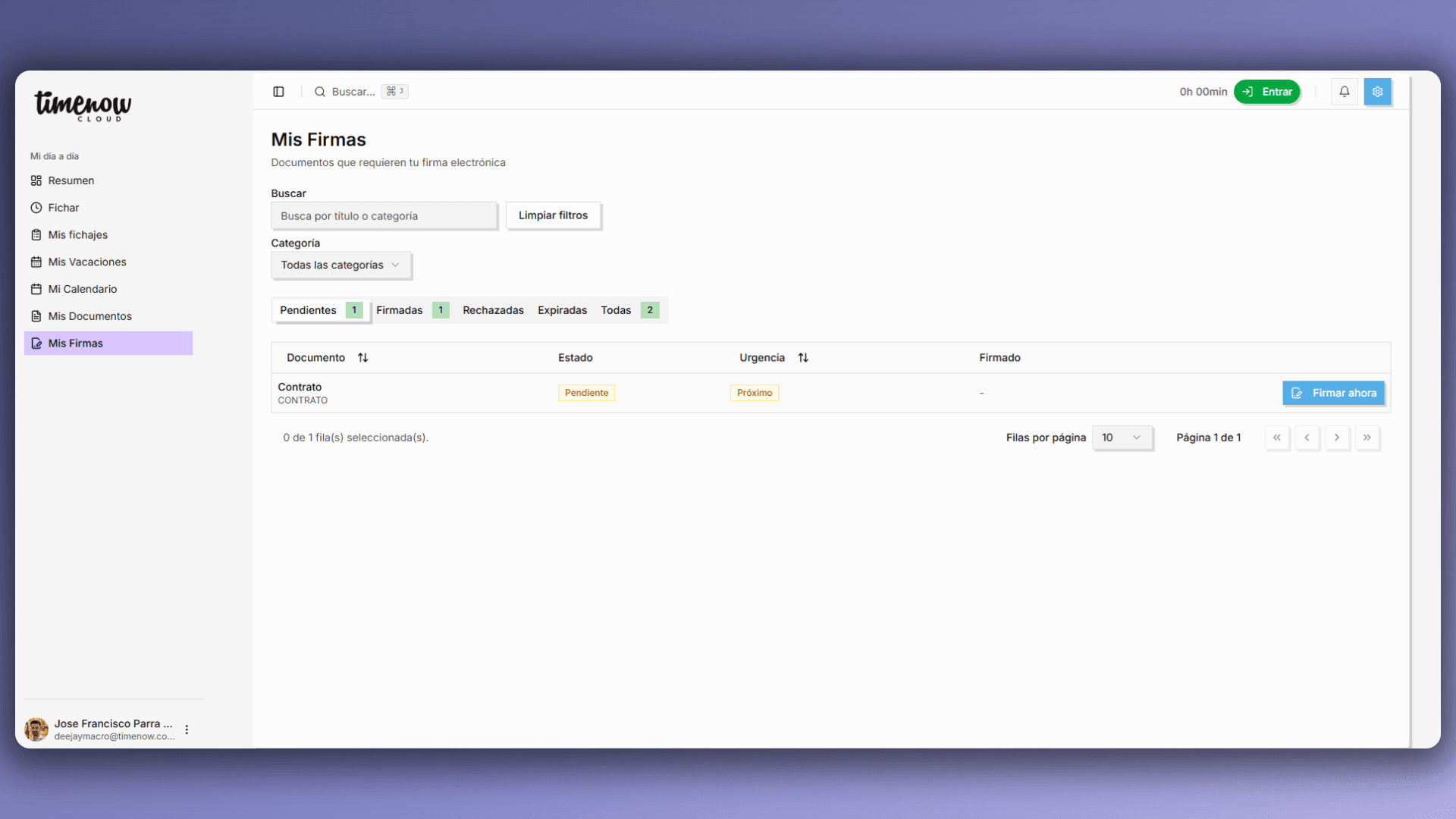Open settings gear in top bar
Image resolution: width=1456 pixels, height=819 pixels.
click(x=1377, y=92)
